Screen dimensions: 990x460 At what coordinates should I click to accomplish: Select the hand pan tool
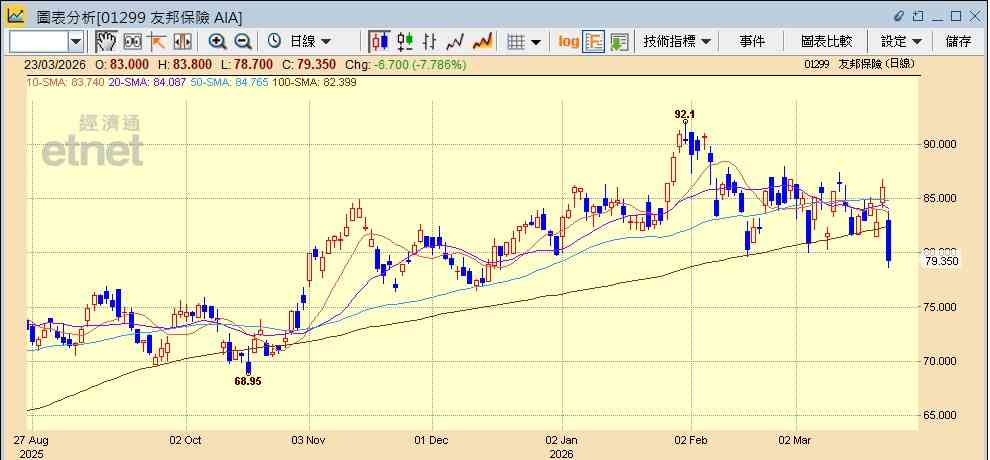coord(107,42)
